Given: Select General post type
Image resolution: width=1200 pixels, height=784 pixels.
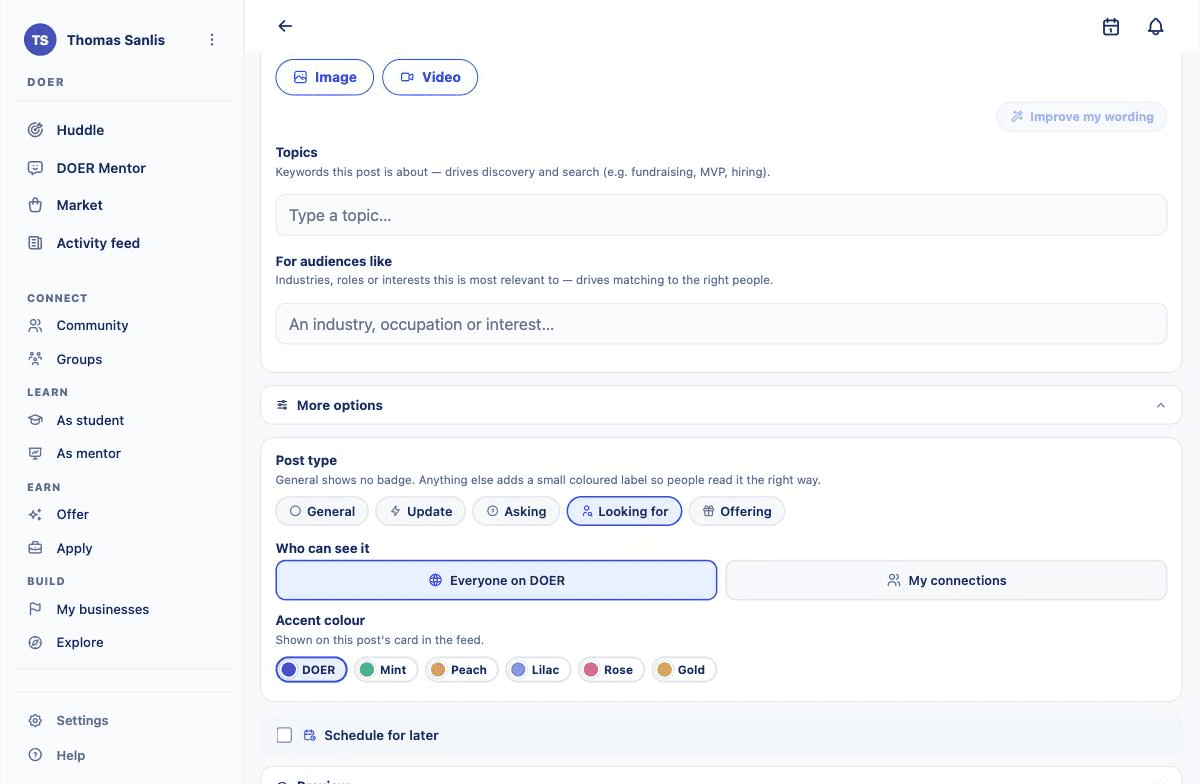Looking at the screenshot, I should 322,511.
